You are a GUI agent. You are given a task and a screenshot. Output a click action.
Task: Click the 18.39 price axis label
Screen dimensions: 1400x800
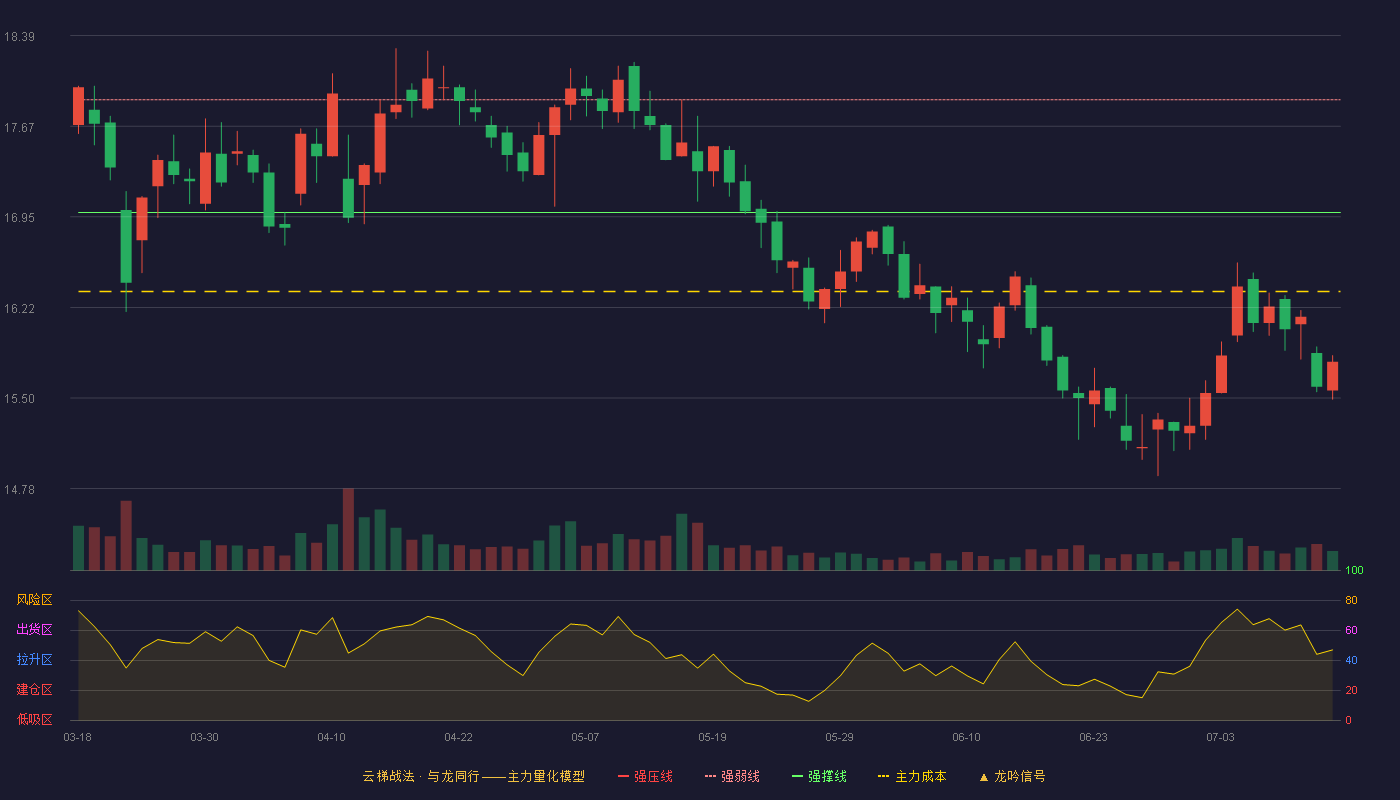click(19, 37)
